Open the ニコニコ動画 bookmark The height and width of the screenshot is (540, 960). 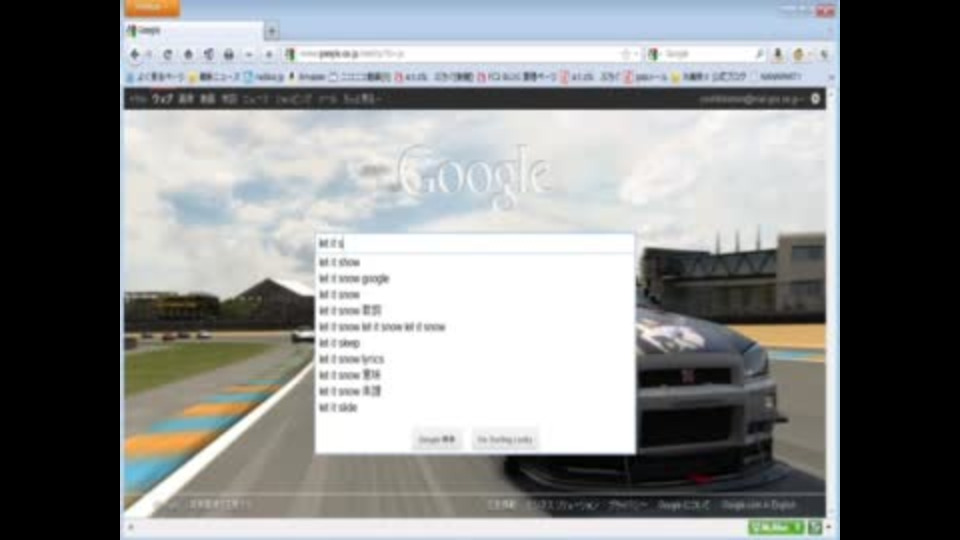click(x=360, y=77)
